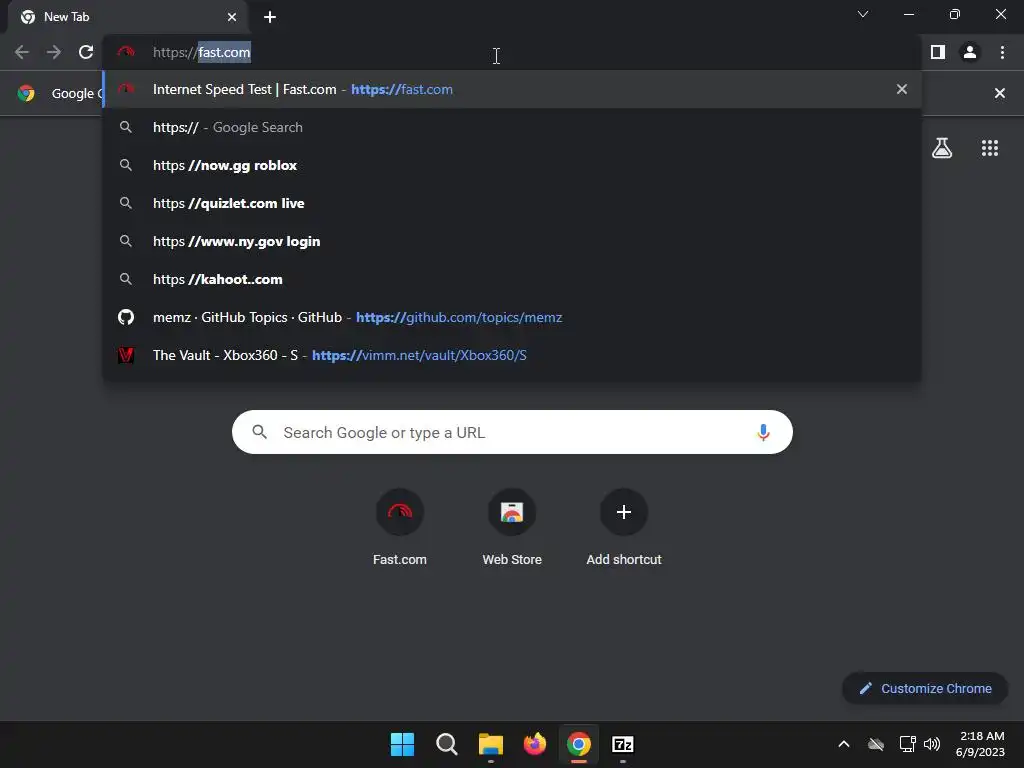Reload the page with the refresh icon
This screenshot has width=1024, height=768.
(86, 52)
